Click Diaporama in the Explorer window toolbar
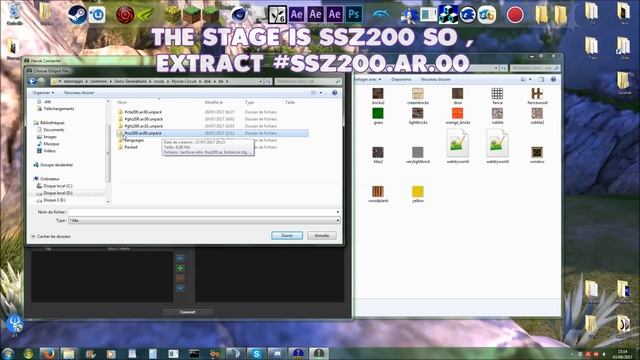 click(x=401, y=79)
